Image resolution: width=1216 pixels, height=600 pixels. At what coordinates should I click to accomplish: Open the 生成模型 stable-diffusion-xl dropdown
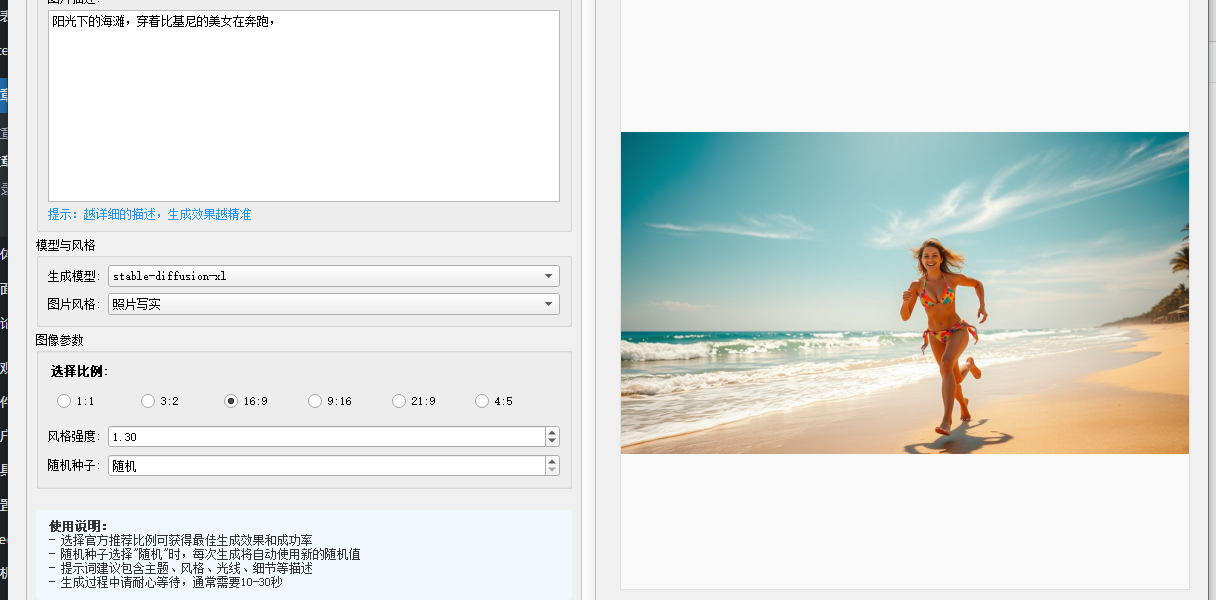(x=333, y=276)
